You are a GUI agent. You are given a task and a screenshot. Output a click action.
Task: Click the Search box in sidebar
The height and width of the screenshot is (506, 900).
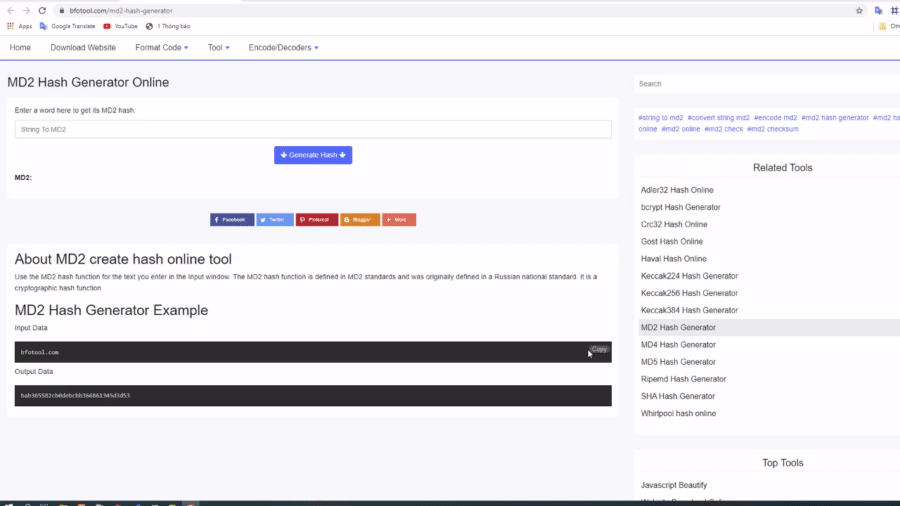pyautogui.click(x=765, y=84)
